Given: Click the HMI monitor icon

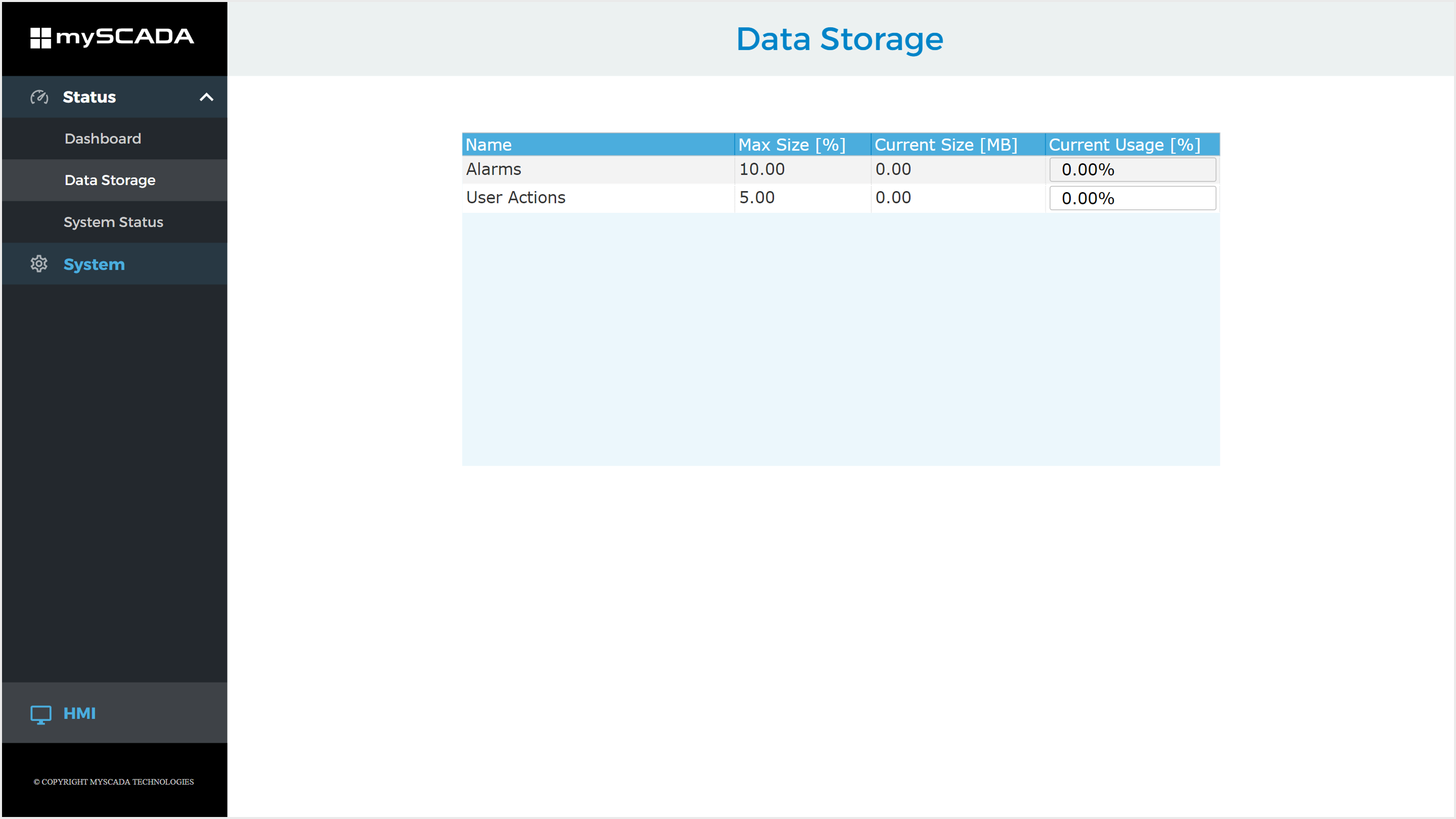Looking at the screenshot, I should point(40,714).
